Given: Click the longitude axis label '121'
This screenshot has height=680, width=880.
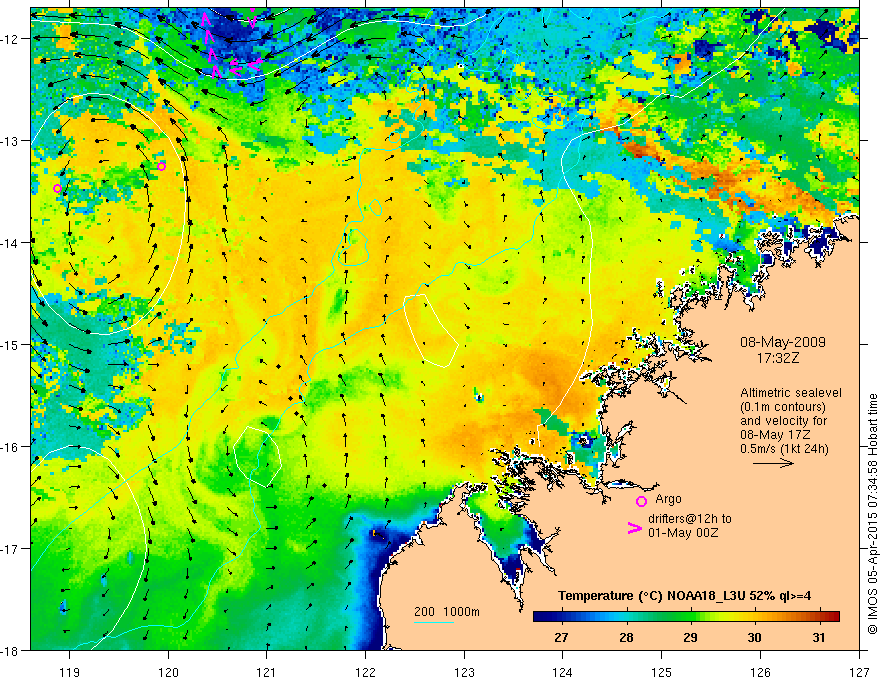Looking at the screenshot, I should (x=267, y=672).
